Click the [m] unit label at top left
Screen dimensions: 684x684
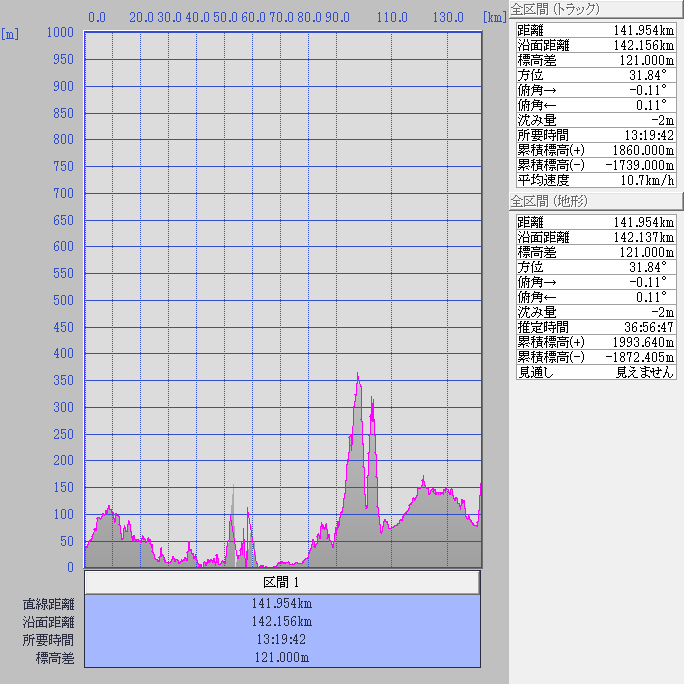(11, 33)
